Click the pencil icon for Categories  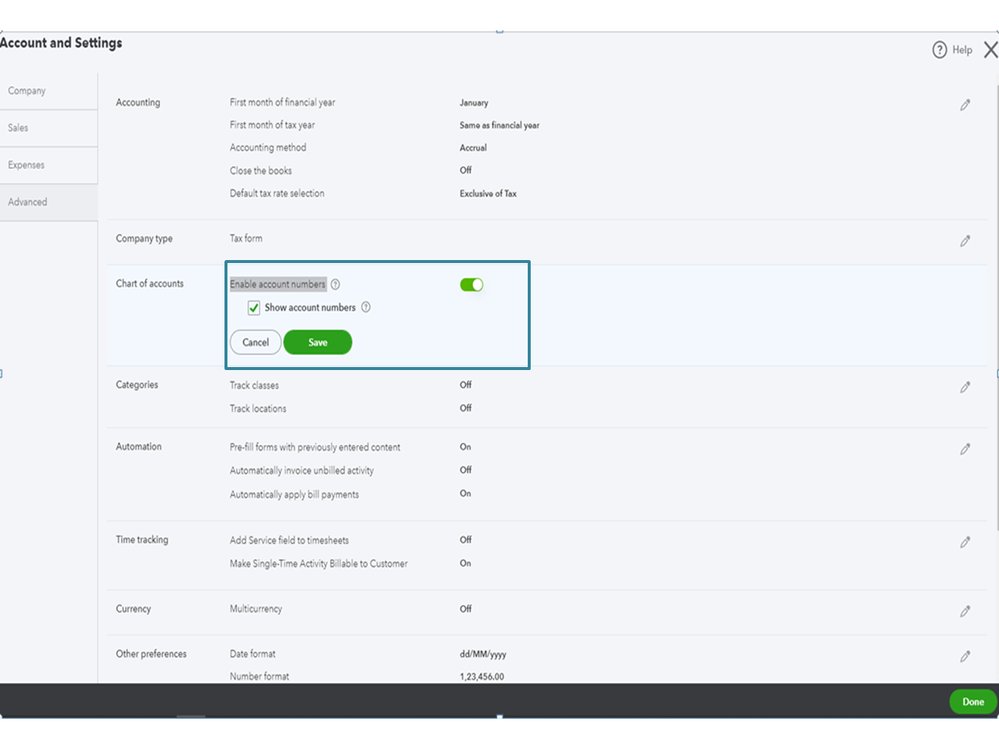[965, 387]
